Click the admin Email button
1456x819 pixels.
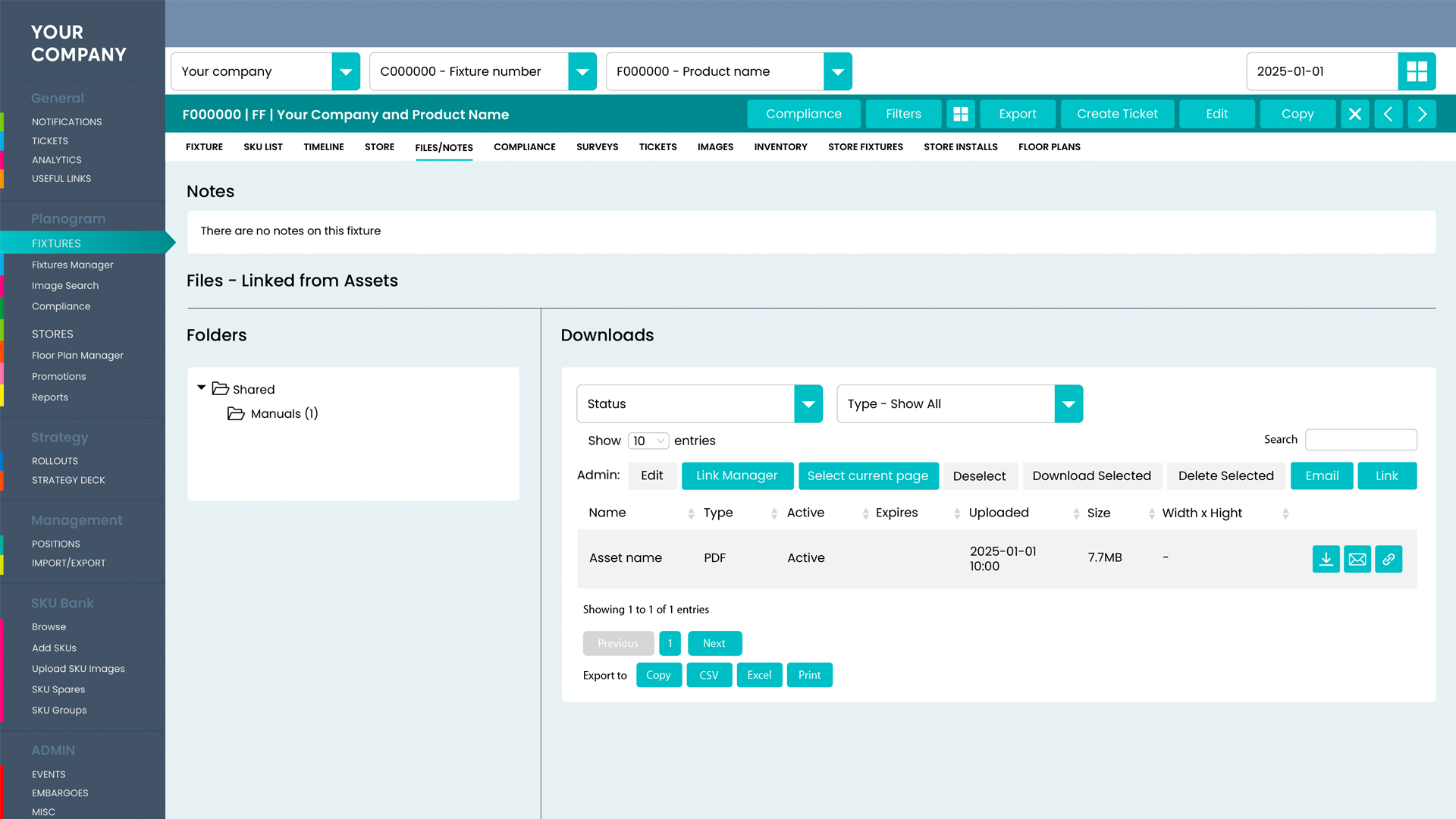1322,475
